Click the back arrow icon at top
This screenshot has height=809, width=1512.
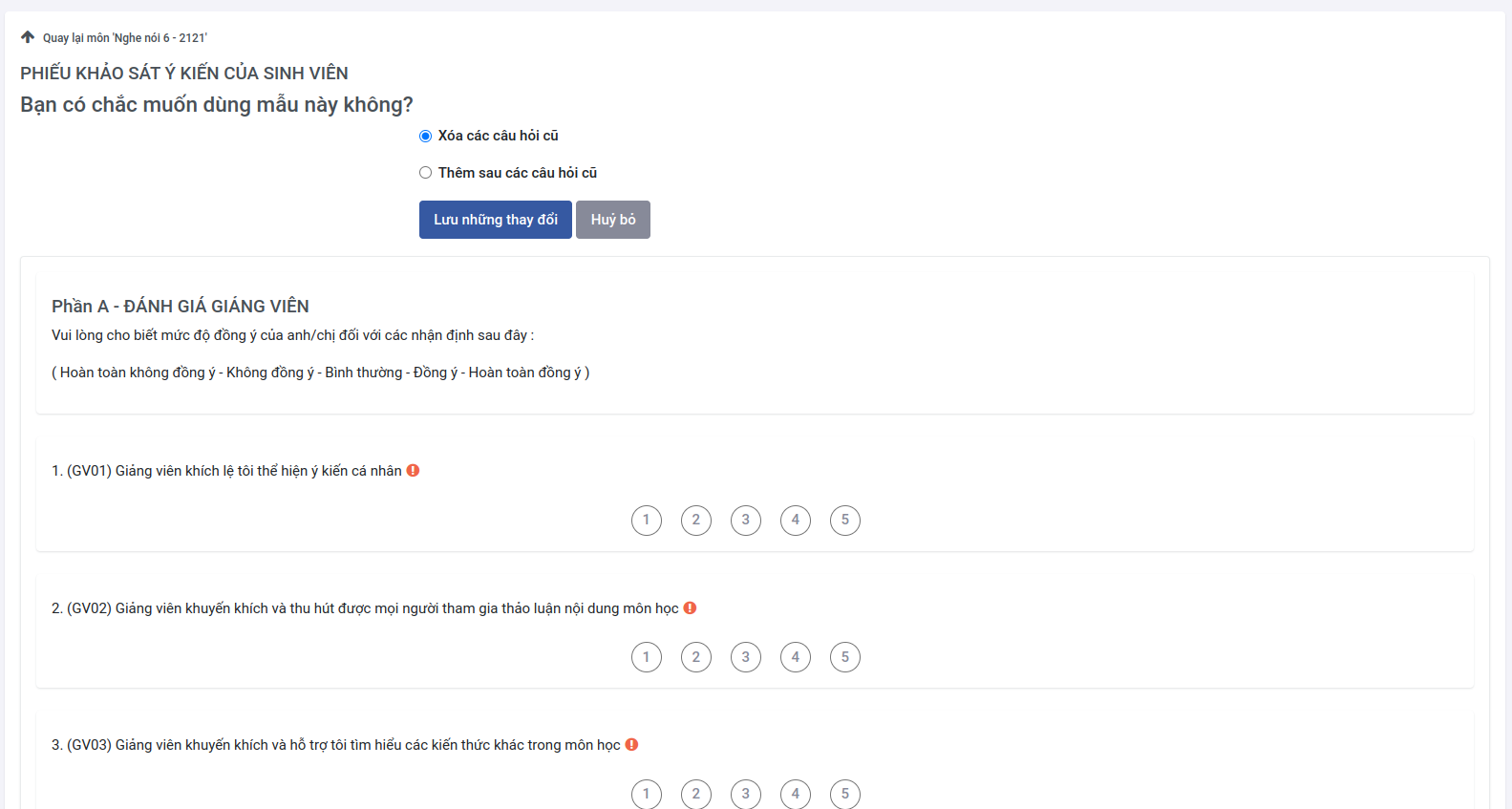tap(28, 37)
